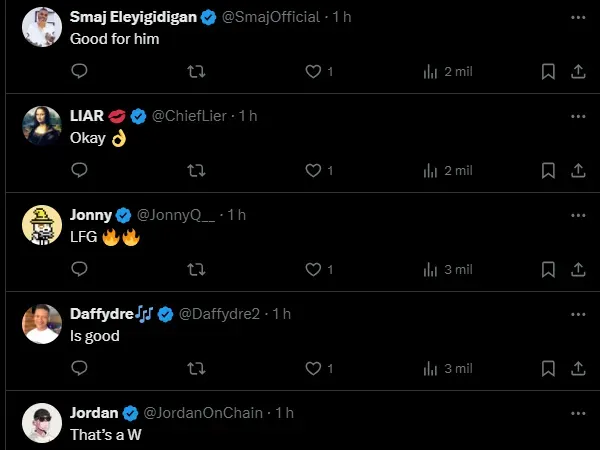Open Jonny's profile picture
Viewport: 600px width, 450px height.
click(42, 225)
